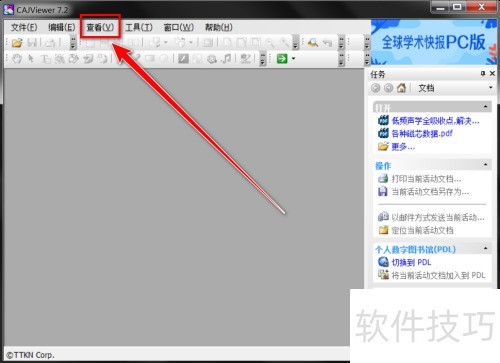500x363 pixels.
Task: Click 当前活动文档另存为...
Action: (x=430, y=192)
